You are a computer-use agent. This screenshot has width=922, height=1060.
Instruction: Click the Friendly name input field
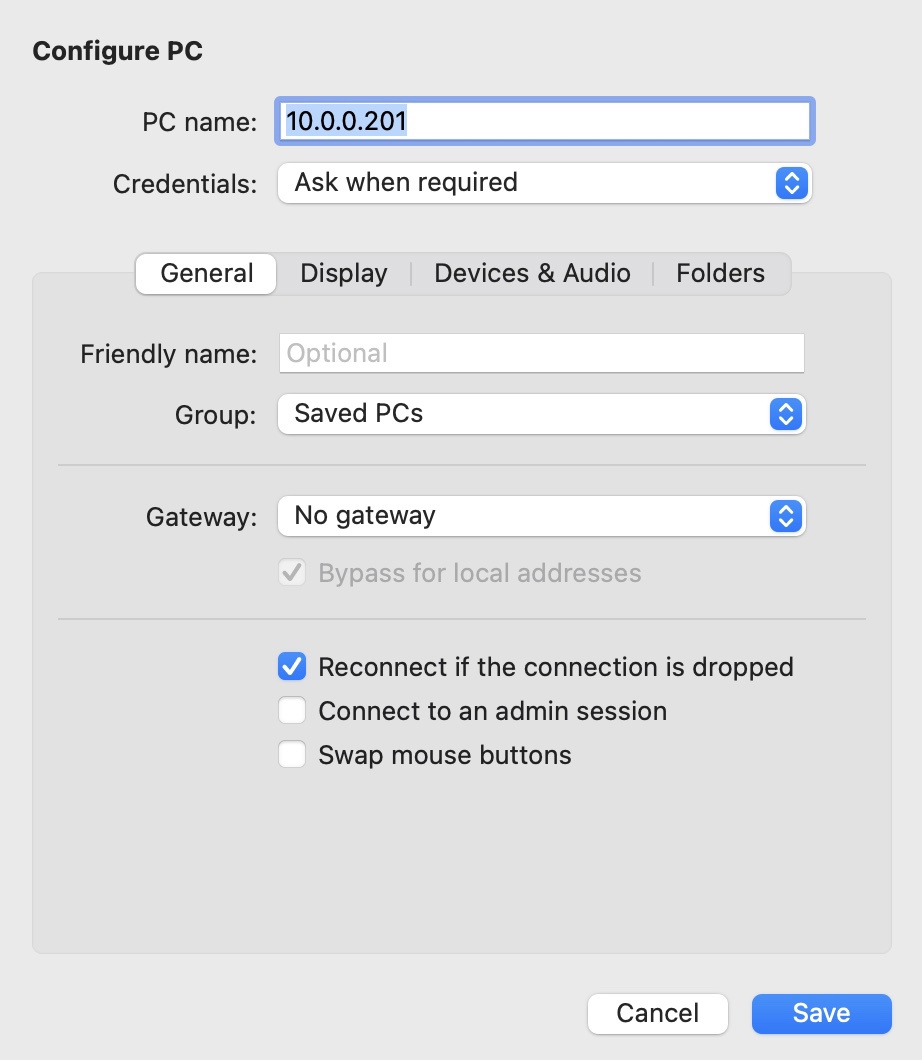tap(541, 353)
